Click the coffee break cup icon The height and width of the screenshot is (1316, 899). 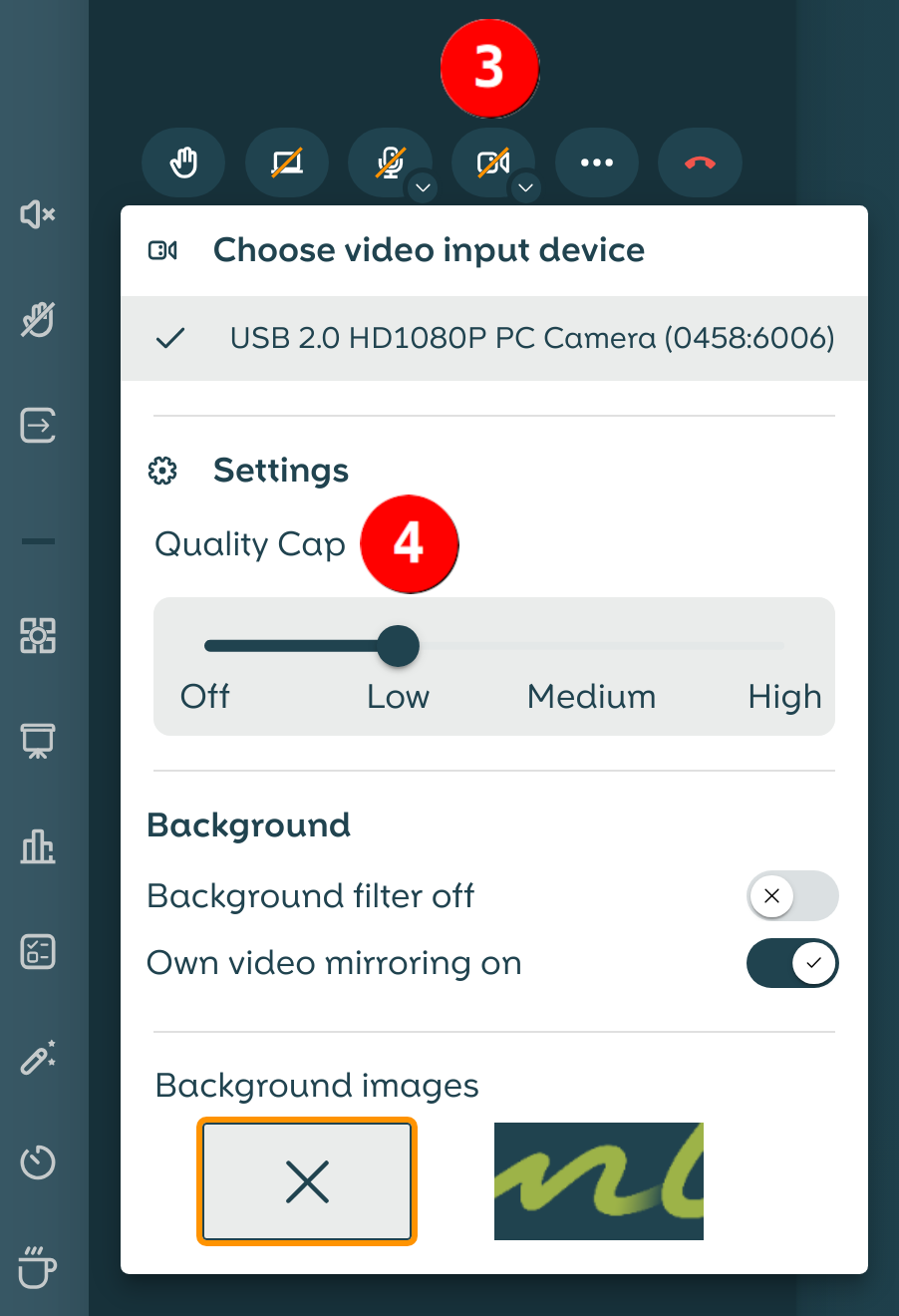38,1267
